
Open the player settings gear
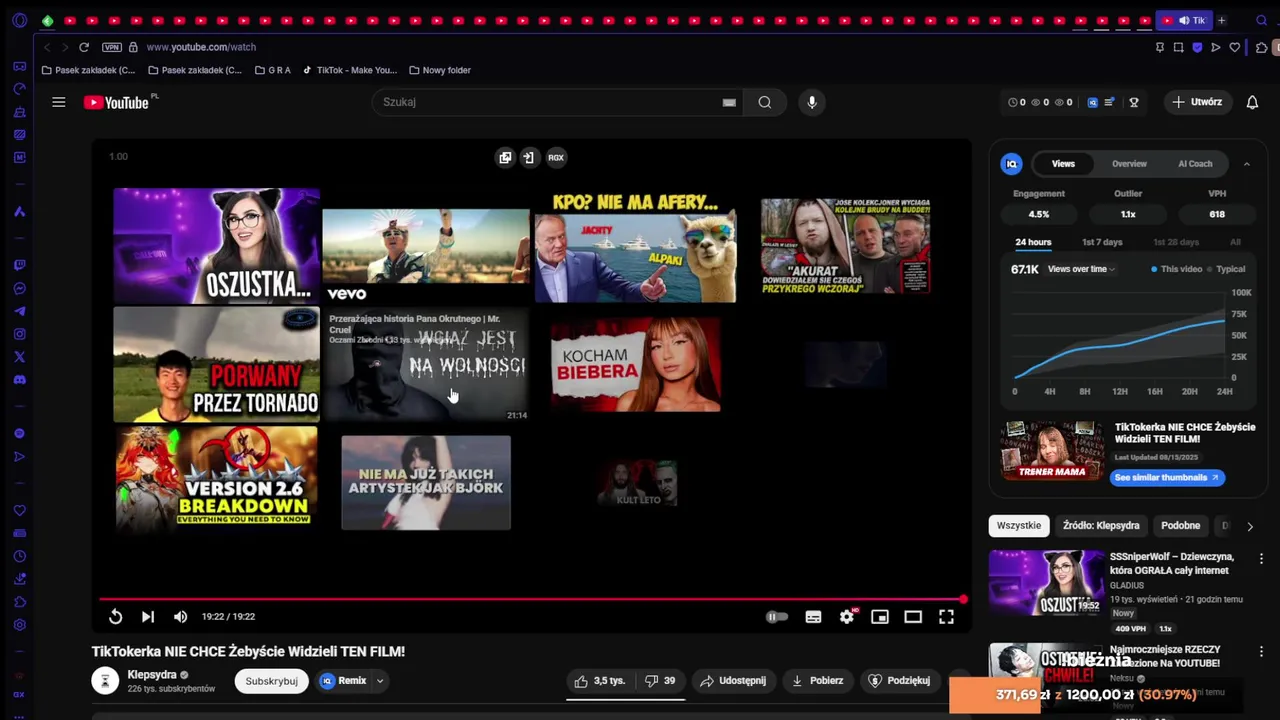pos(847,617)
